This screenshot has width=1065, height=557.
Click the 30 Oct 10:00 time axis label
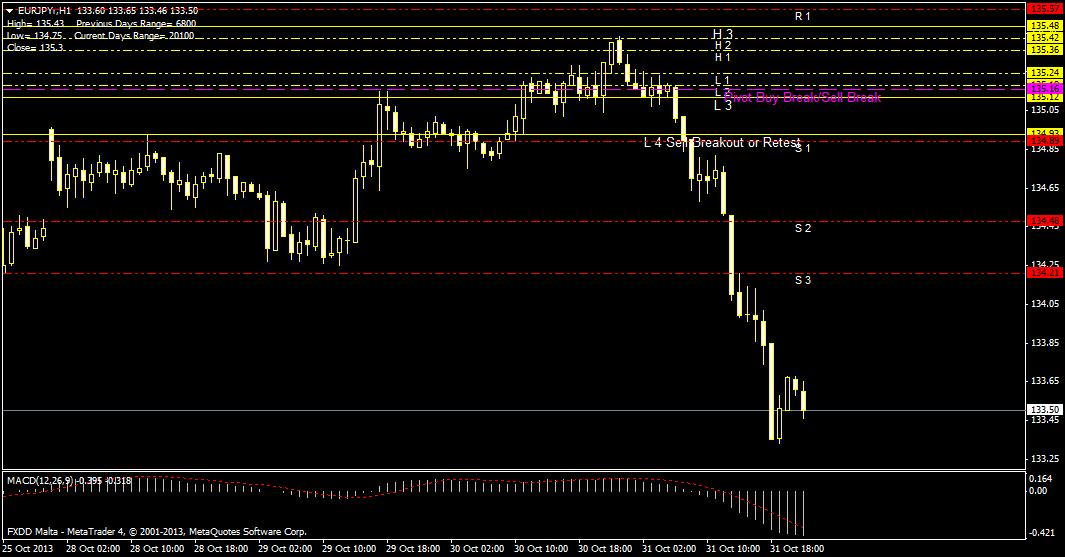[x=539, y=549]
